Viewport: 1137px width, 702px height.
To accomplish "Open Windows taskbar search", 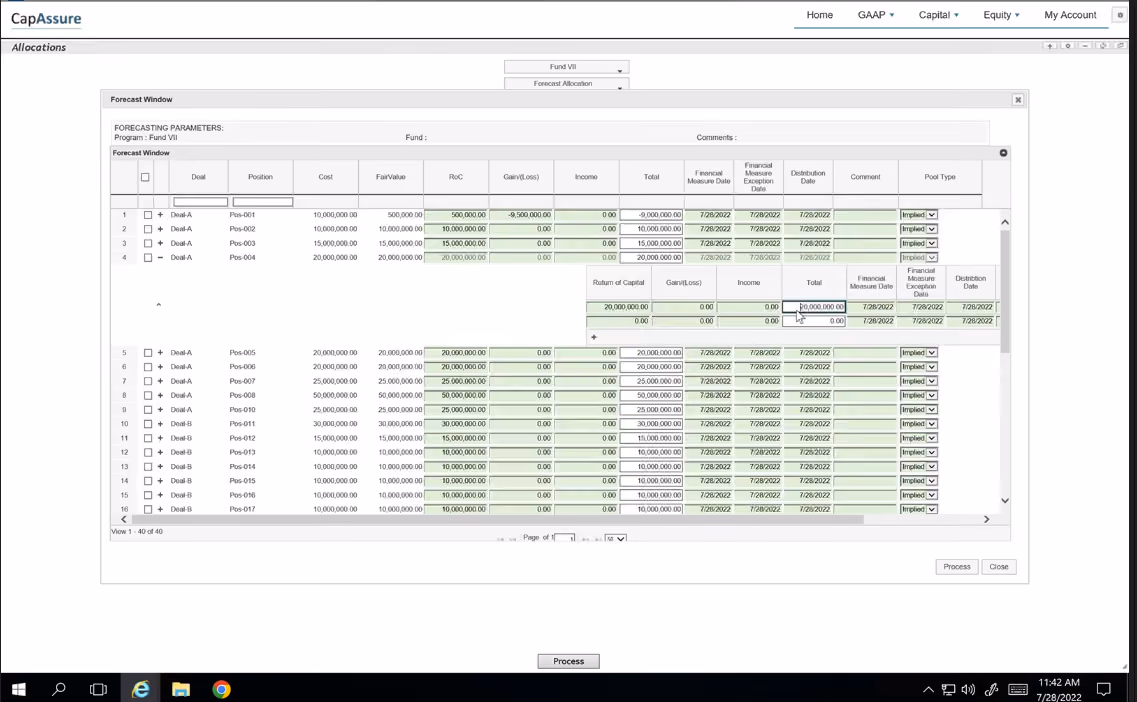I will pos(59,689).
